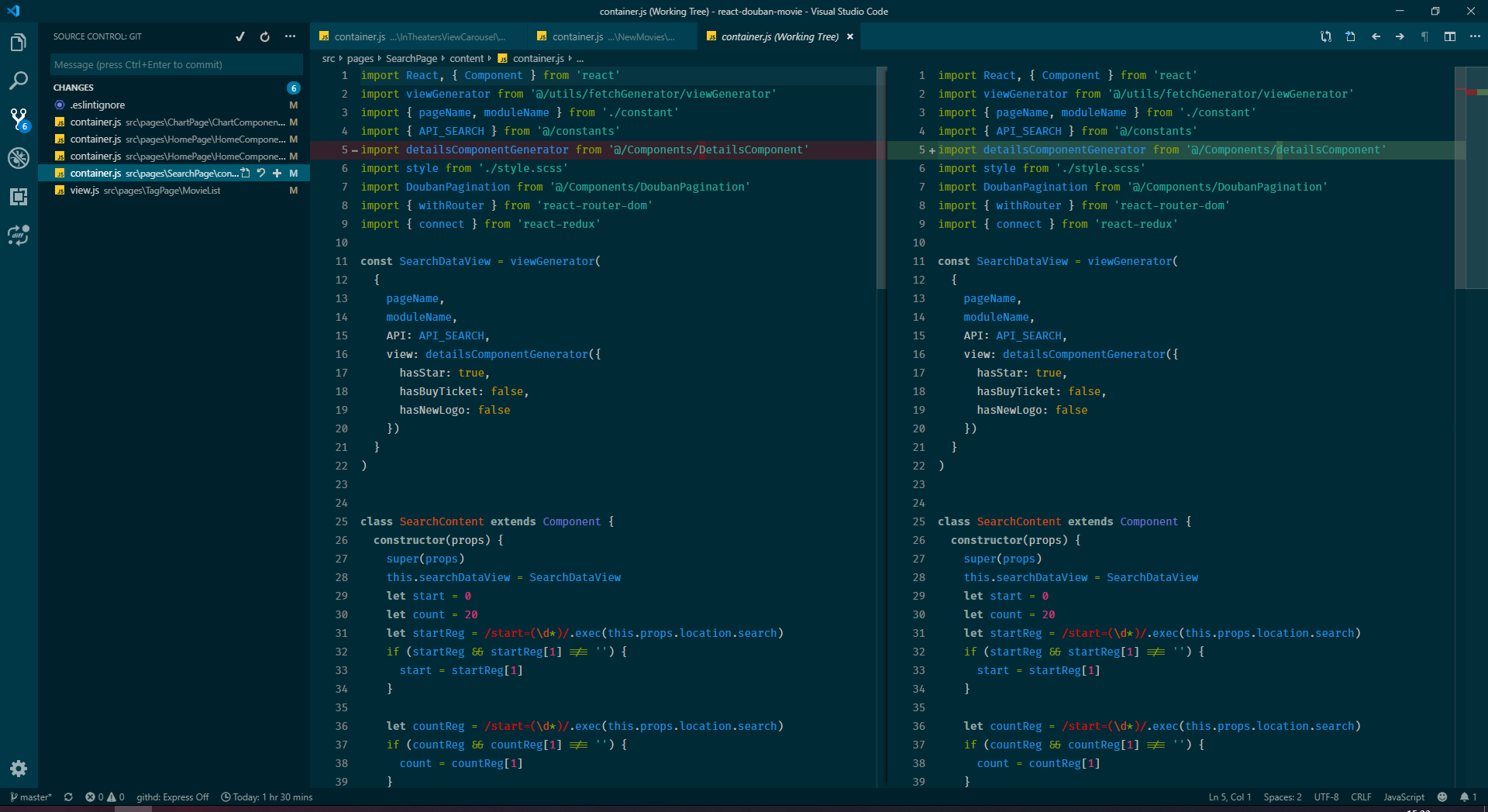Collapse the CHANGES section header
This screenshot has height=812, width=1488.
[x=74, y=88]
